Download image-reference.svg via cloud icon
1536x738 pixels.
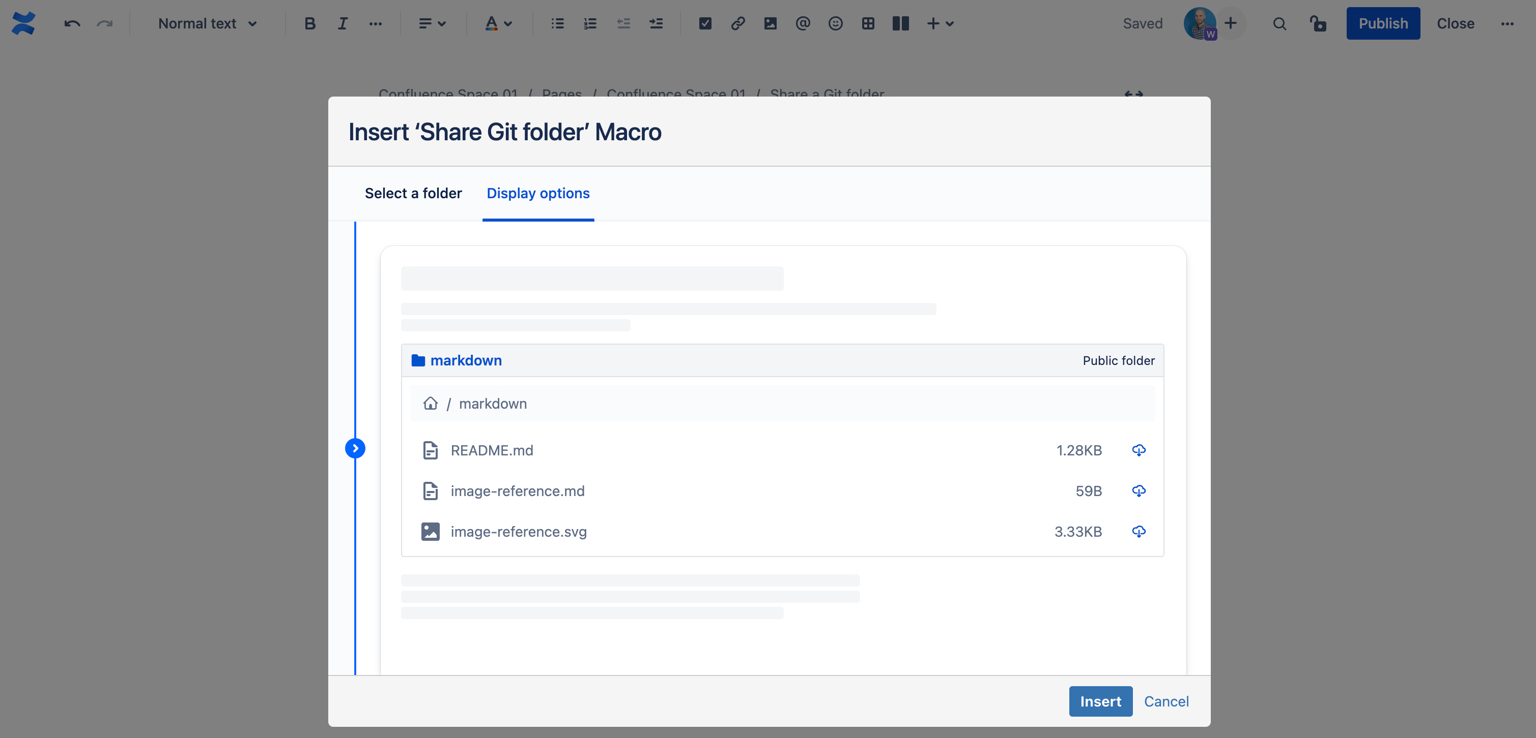coord(1138,532)
